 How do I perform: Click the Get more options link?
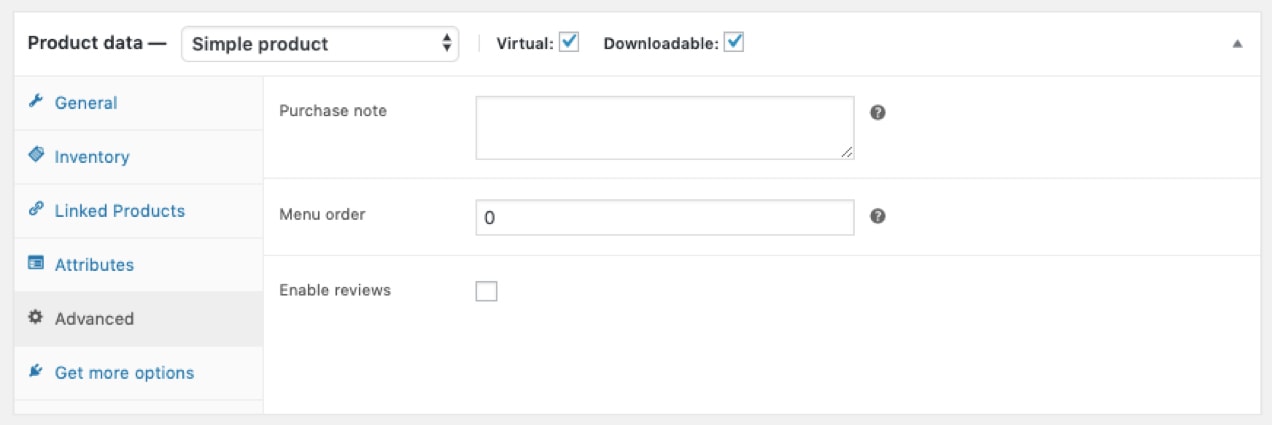[124, 373]
